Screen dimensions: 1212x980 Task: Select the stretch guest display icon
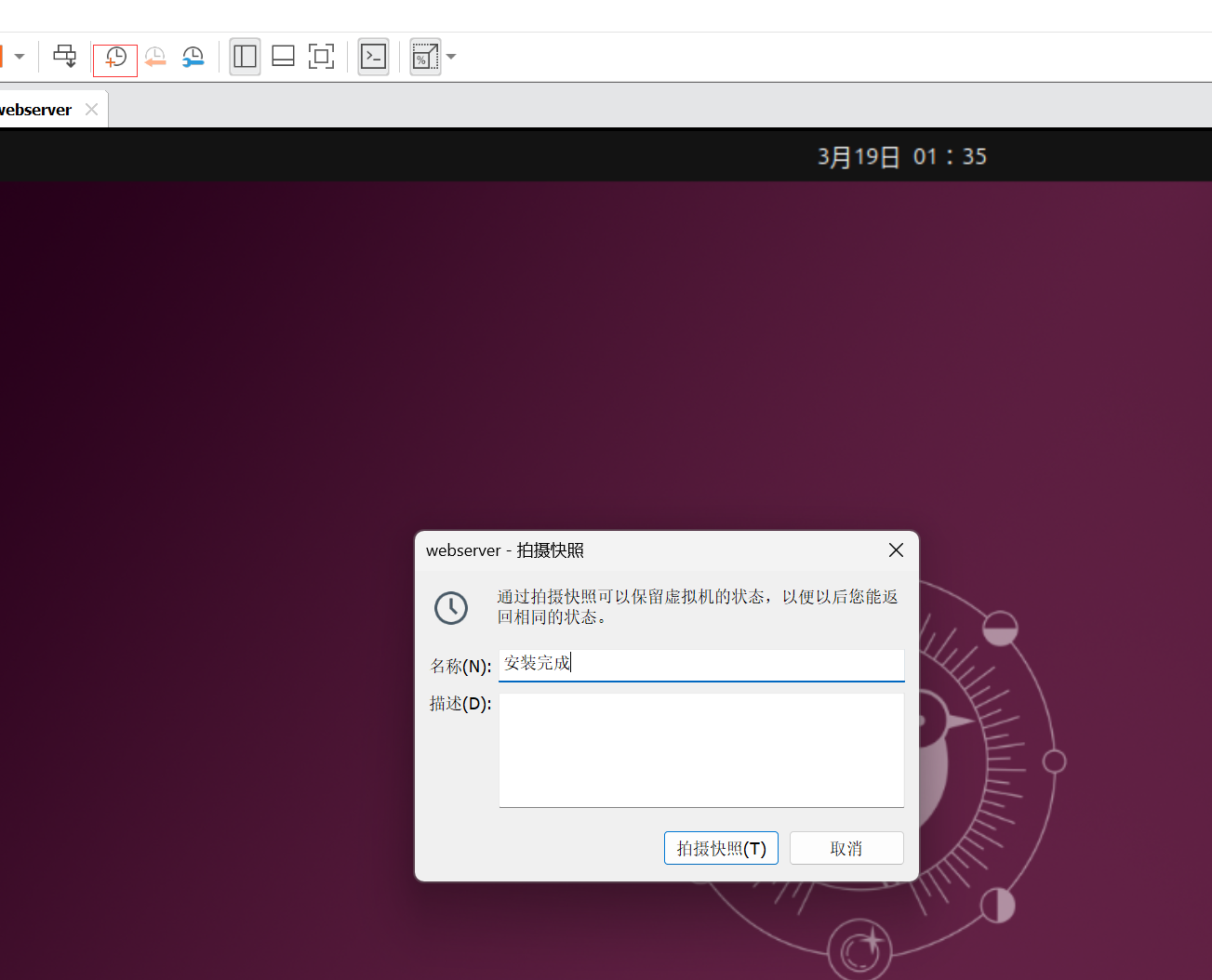coord(425,57)
